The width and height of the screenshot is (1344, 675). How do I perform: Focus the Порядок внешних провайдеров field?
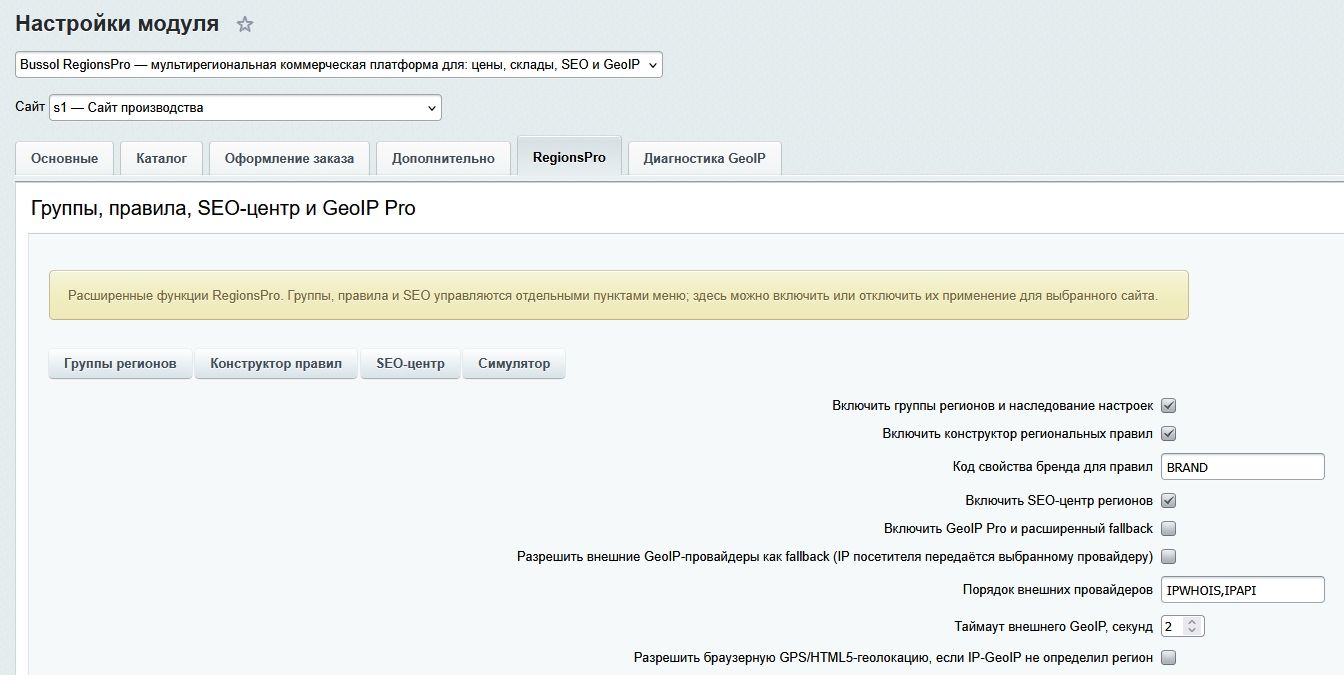point(1242,590)
